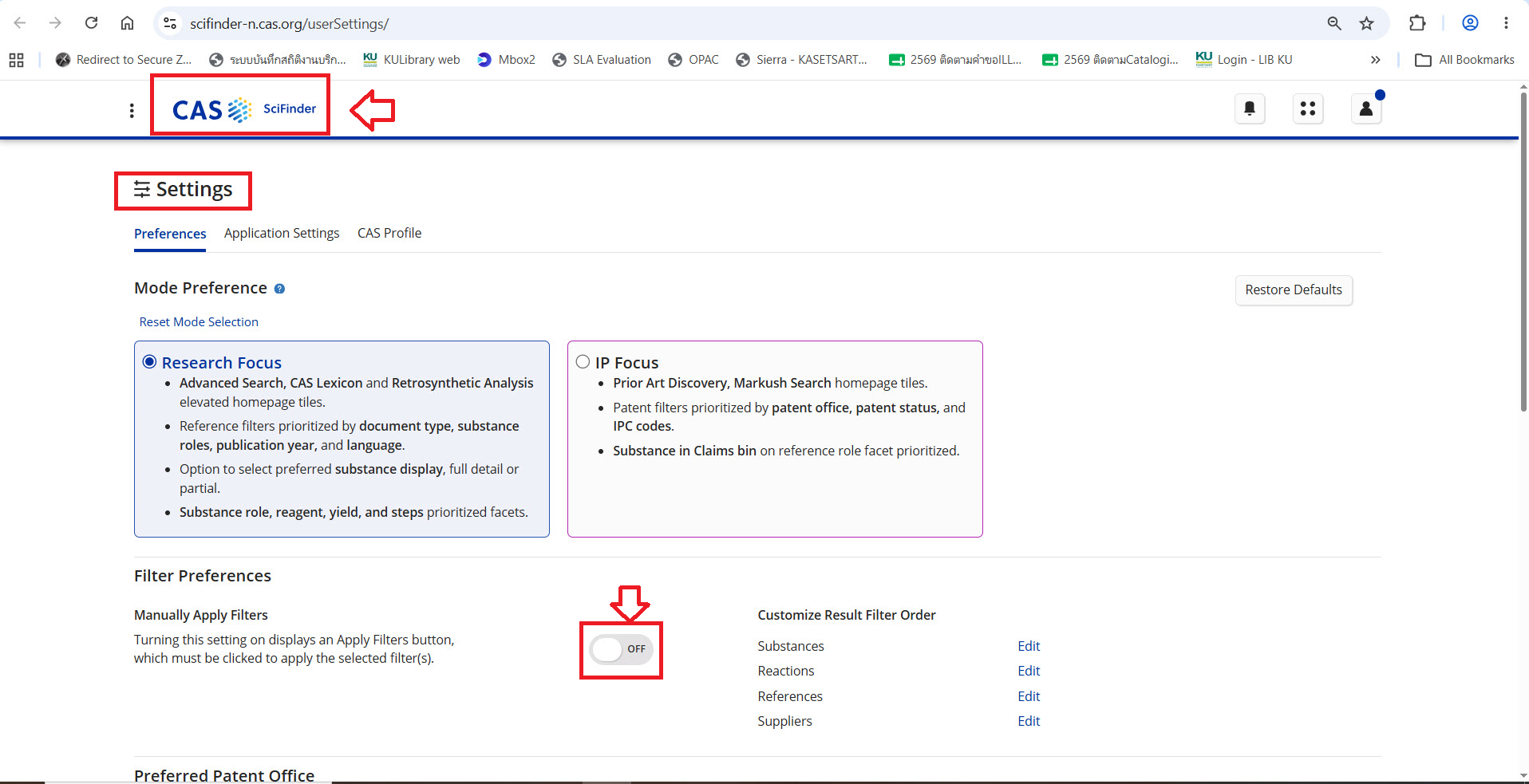Click the CAS SciFinder logo
The width and height of the screenshot is (1529, 784).
pyautogui.click(x=244, y=109)
